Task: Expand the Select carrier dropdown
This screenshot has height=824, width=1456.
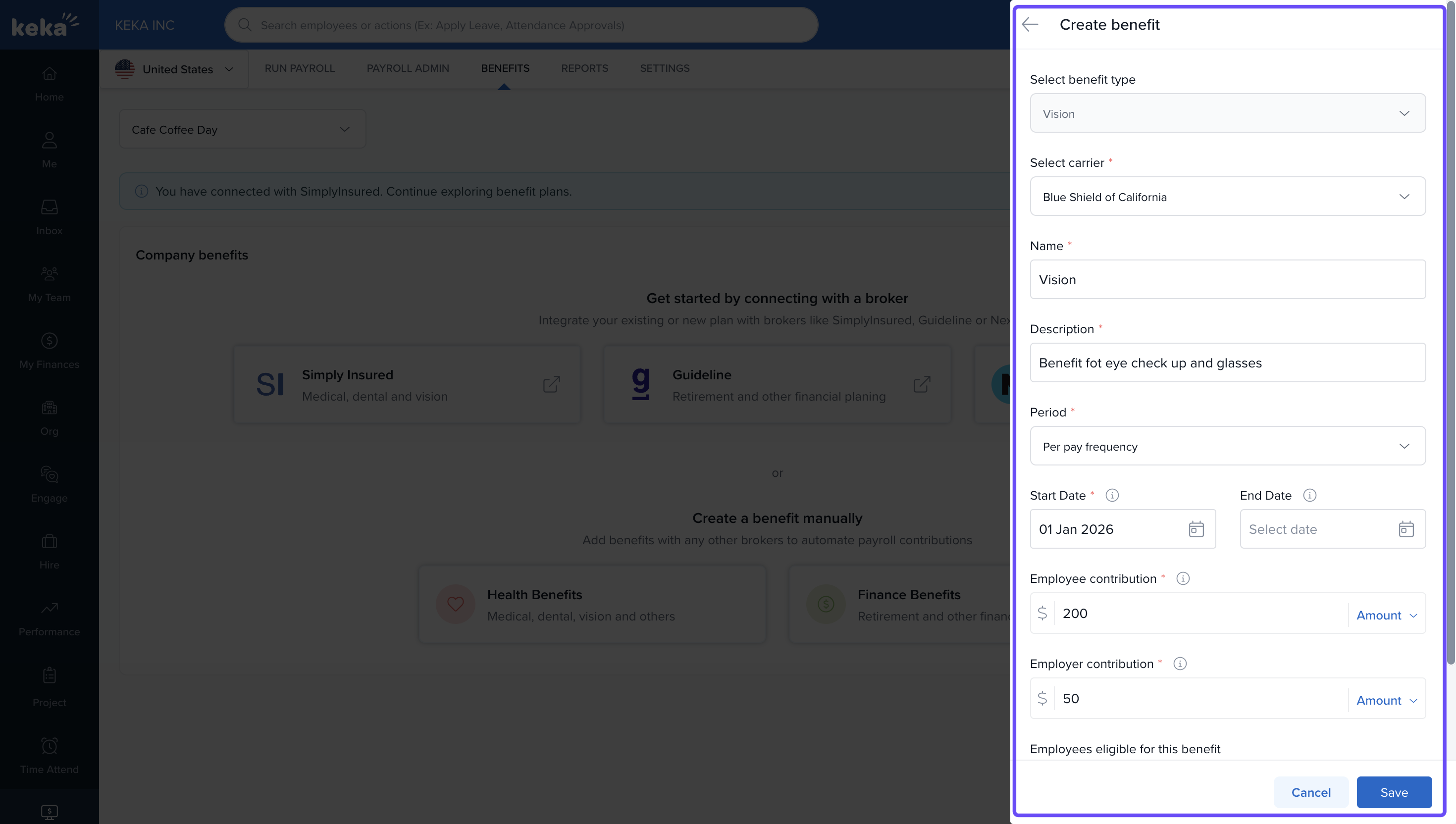Action: pyautogui.click(x=1227, y=197)
